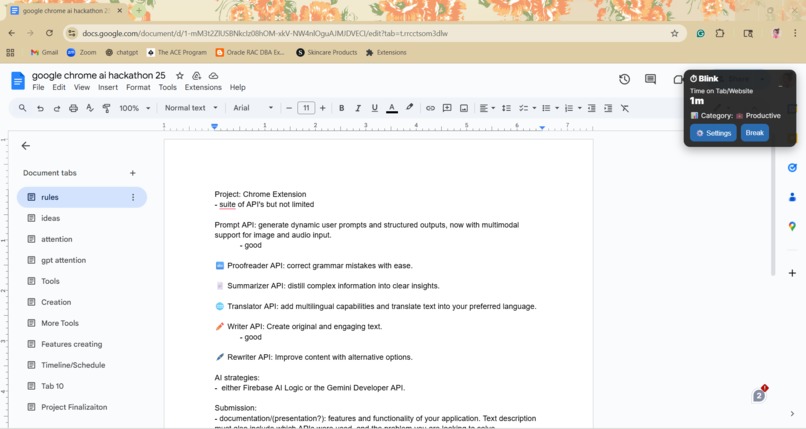Open the Skincare Products bookmark
This screenshot has height=429, width=806.
(x=326, y=52)
